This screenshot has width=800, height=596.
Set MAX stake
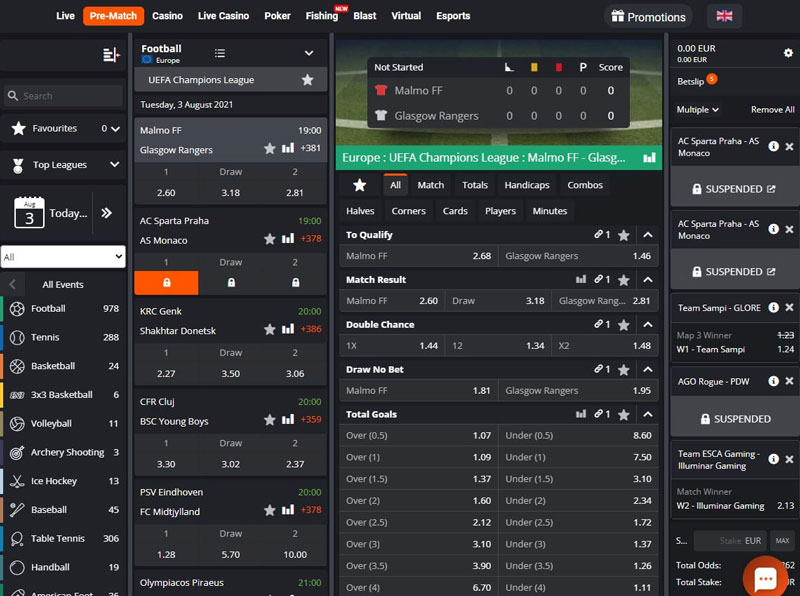coord(782,541)
